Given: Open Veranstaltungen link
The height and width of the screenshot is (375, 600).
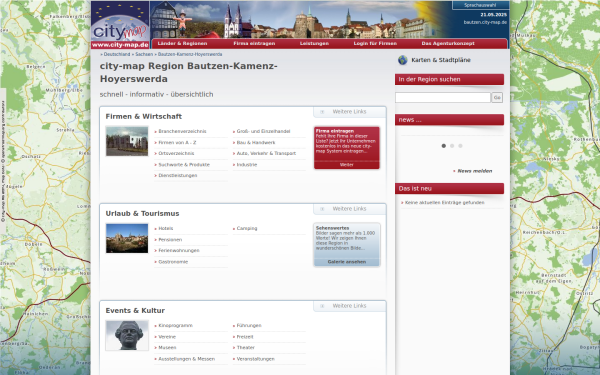Looking at the screenshot, I should pos(255,359).
